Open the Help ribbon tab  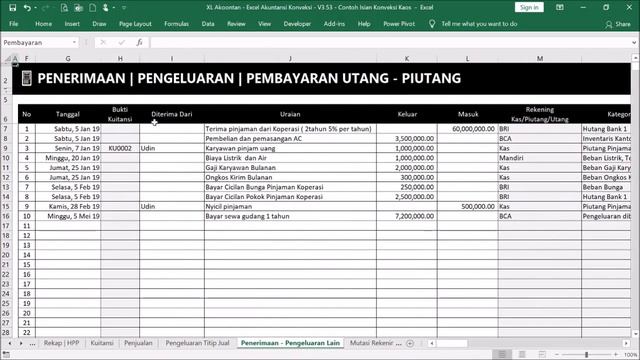point(364,24)
